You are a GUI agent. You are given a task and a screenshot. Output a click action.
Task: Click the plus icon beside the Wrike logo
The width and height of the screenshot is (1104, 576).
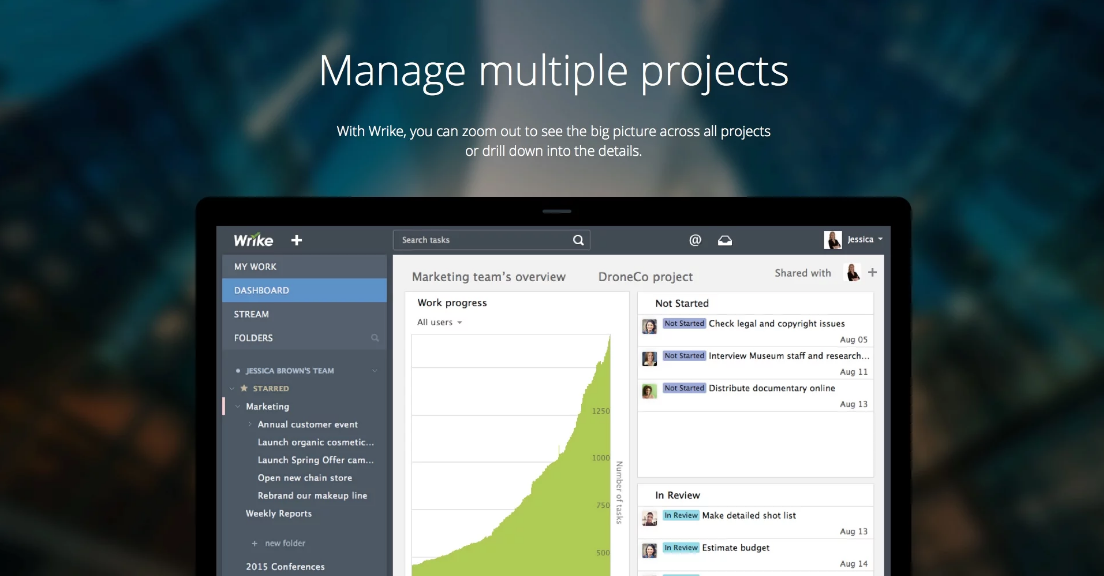point(296,240)
